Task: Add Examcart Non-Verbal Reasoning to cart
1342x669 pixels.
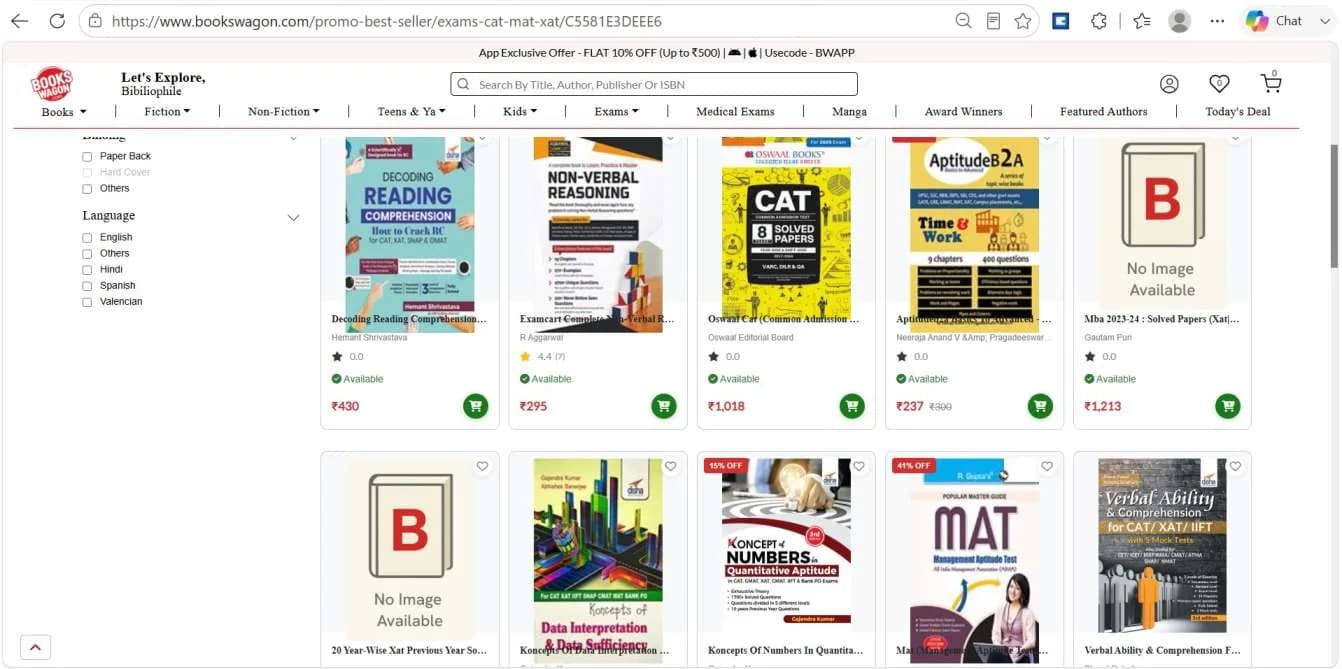Action: [x=663, y=406]
